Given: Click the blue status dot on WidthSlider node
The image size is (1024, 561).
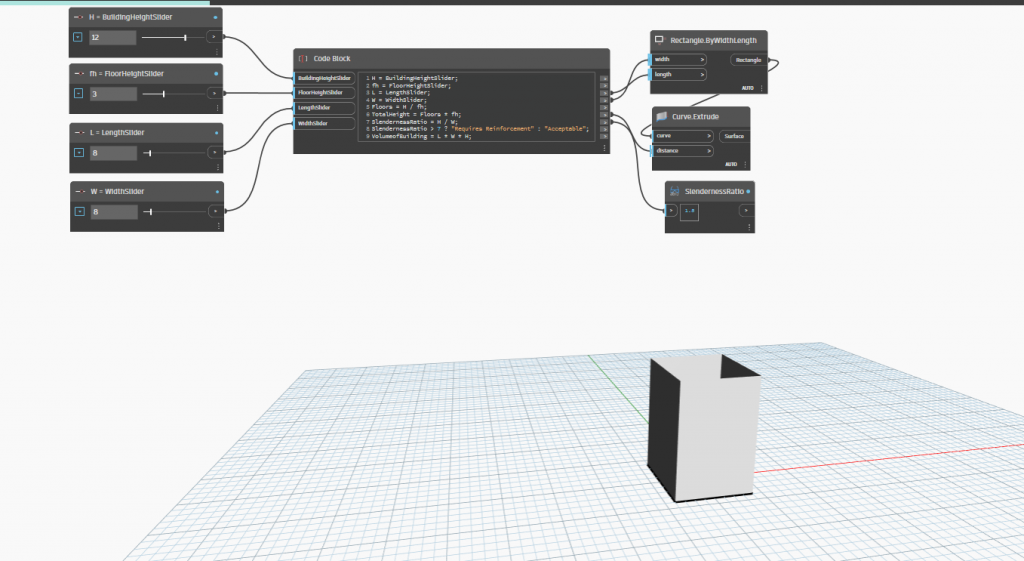Looking at the screenshot, I should pos(217,191).
